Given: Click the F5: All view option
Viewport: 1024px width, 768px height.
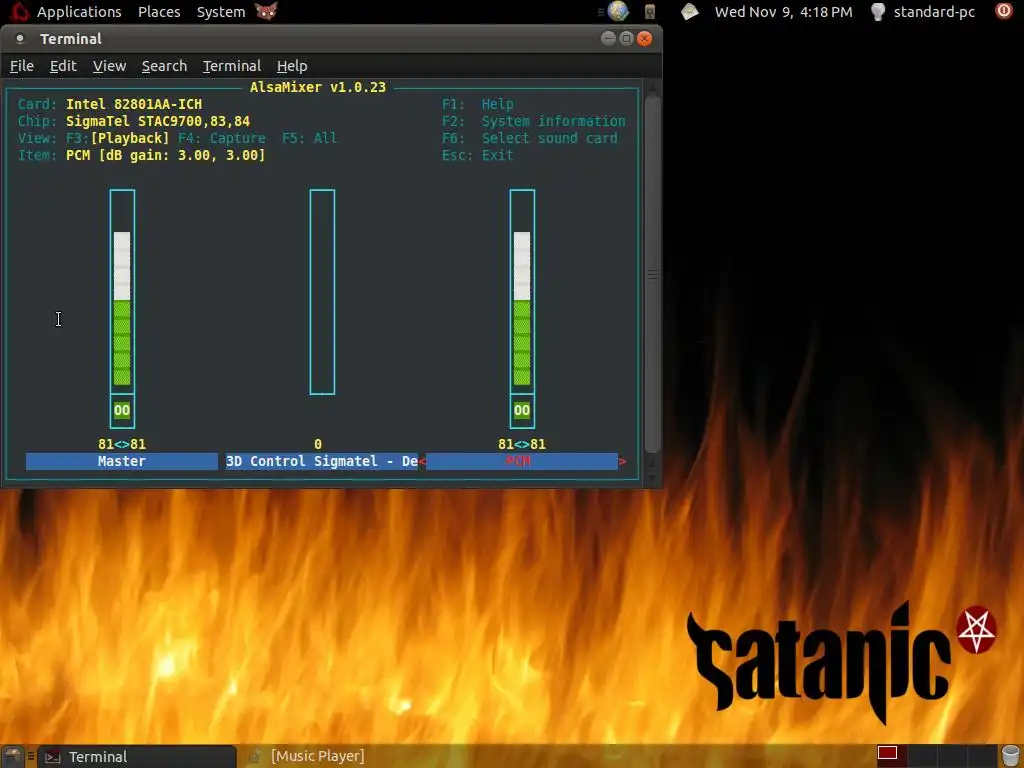Looking at the screenshot, I should click(310, 138).
